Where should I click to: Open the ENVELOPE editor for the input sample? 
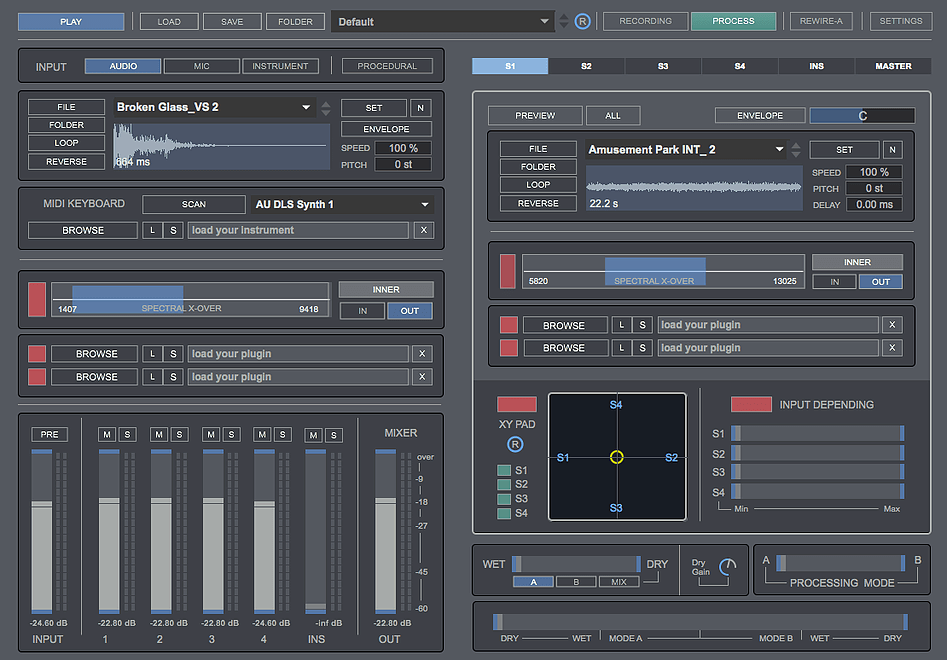click(386, 129)
